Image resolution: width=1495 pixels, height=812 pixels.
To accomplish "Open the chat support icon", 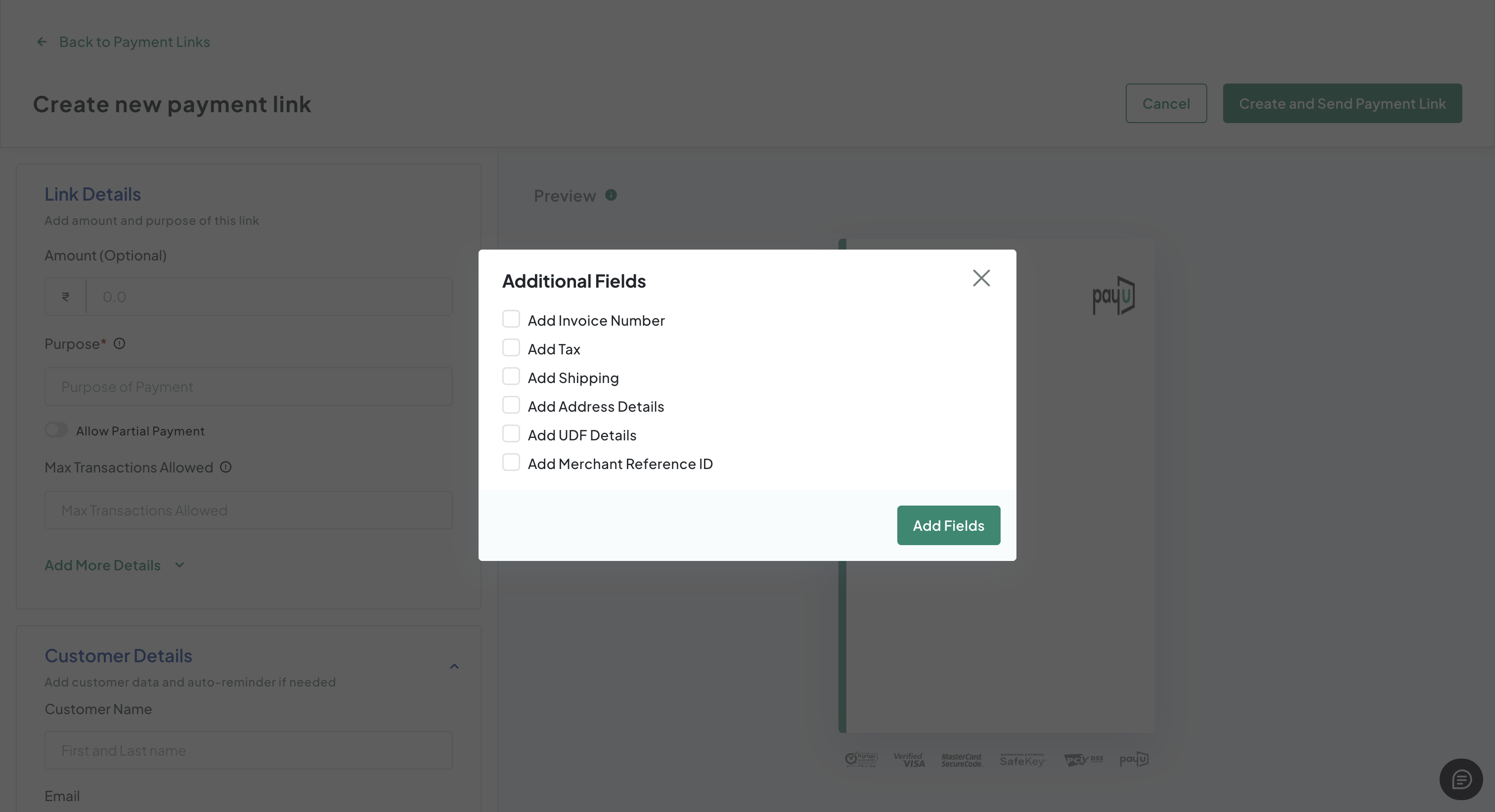I will point(1461,779).
